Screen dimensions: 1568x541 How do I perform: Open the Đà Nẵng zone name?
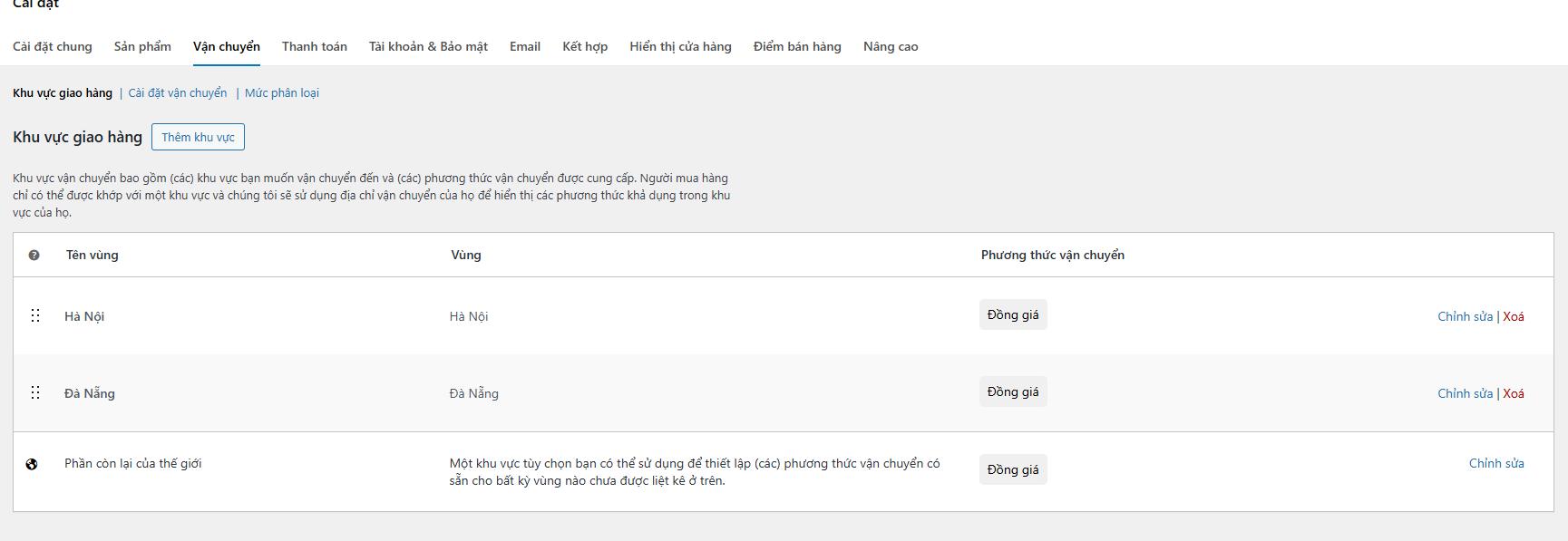tap(90, 393)
